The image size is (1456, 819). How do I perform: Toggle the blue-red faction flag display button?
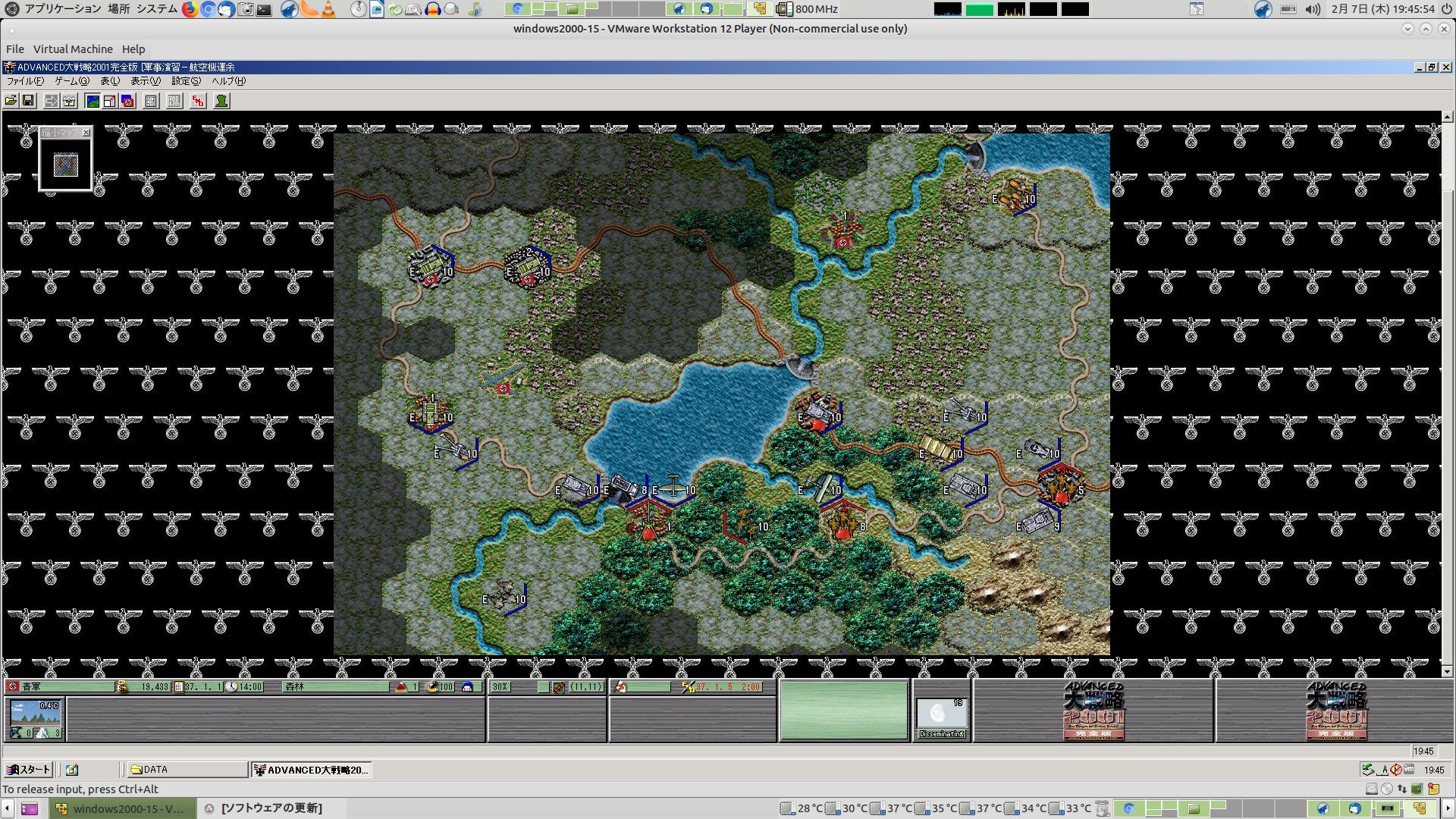pyautogui.click(x=127, y=101)
